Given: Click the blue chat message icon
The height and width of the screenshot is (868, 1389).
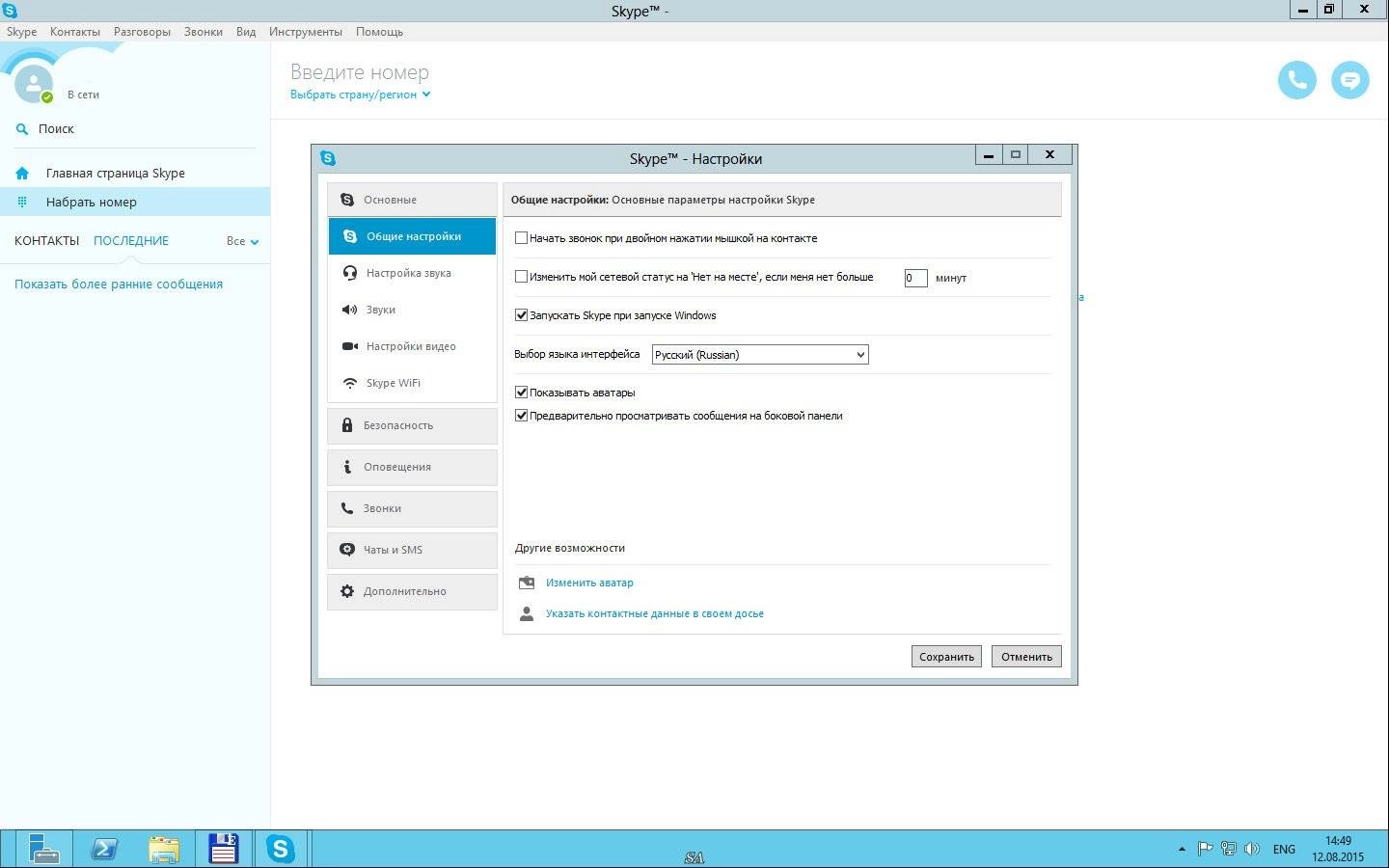Looking at the screenshot, I should (x=1349, y=80).
